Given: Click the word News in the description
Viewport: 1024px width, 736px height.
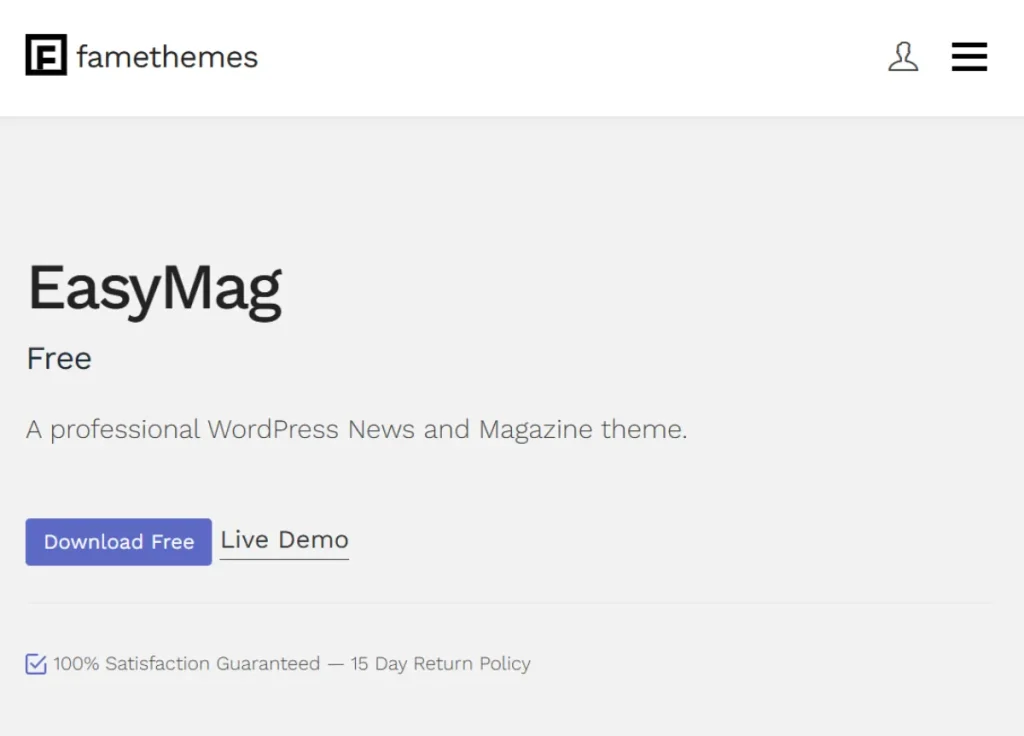Looking at the screenshot, I should (381, 430).
